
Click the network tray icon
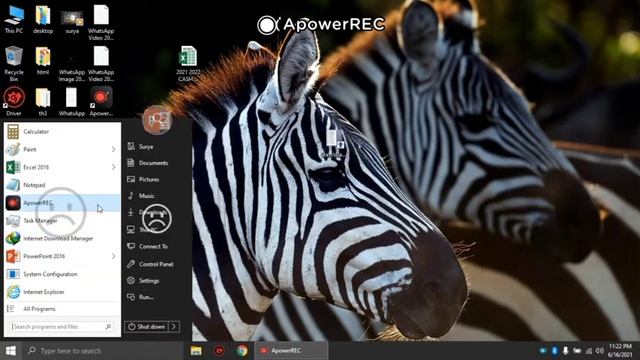point(588,351)
